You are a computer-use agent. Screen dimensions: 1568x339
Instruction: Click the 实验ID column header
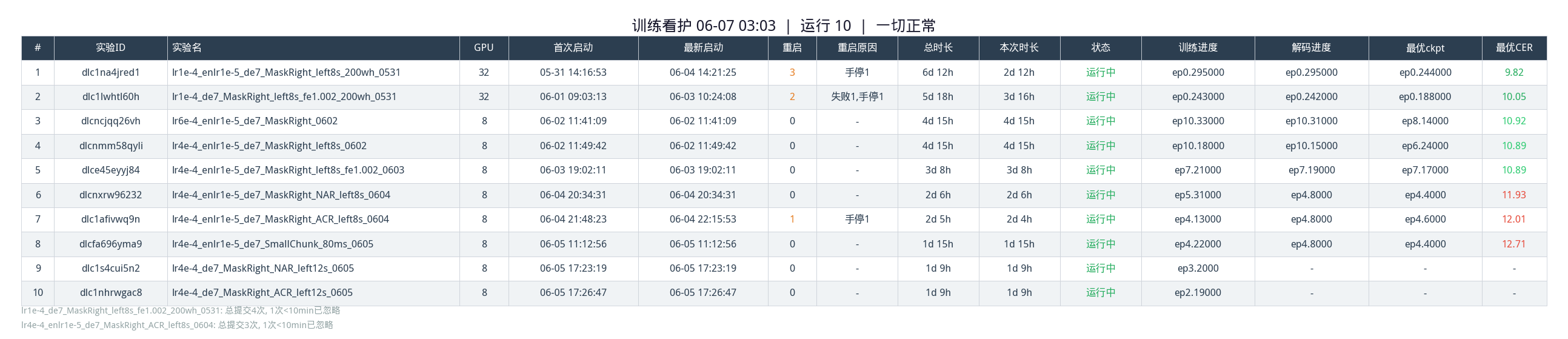[x=110, y=47]
